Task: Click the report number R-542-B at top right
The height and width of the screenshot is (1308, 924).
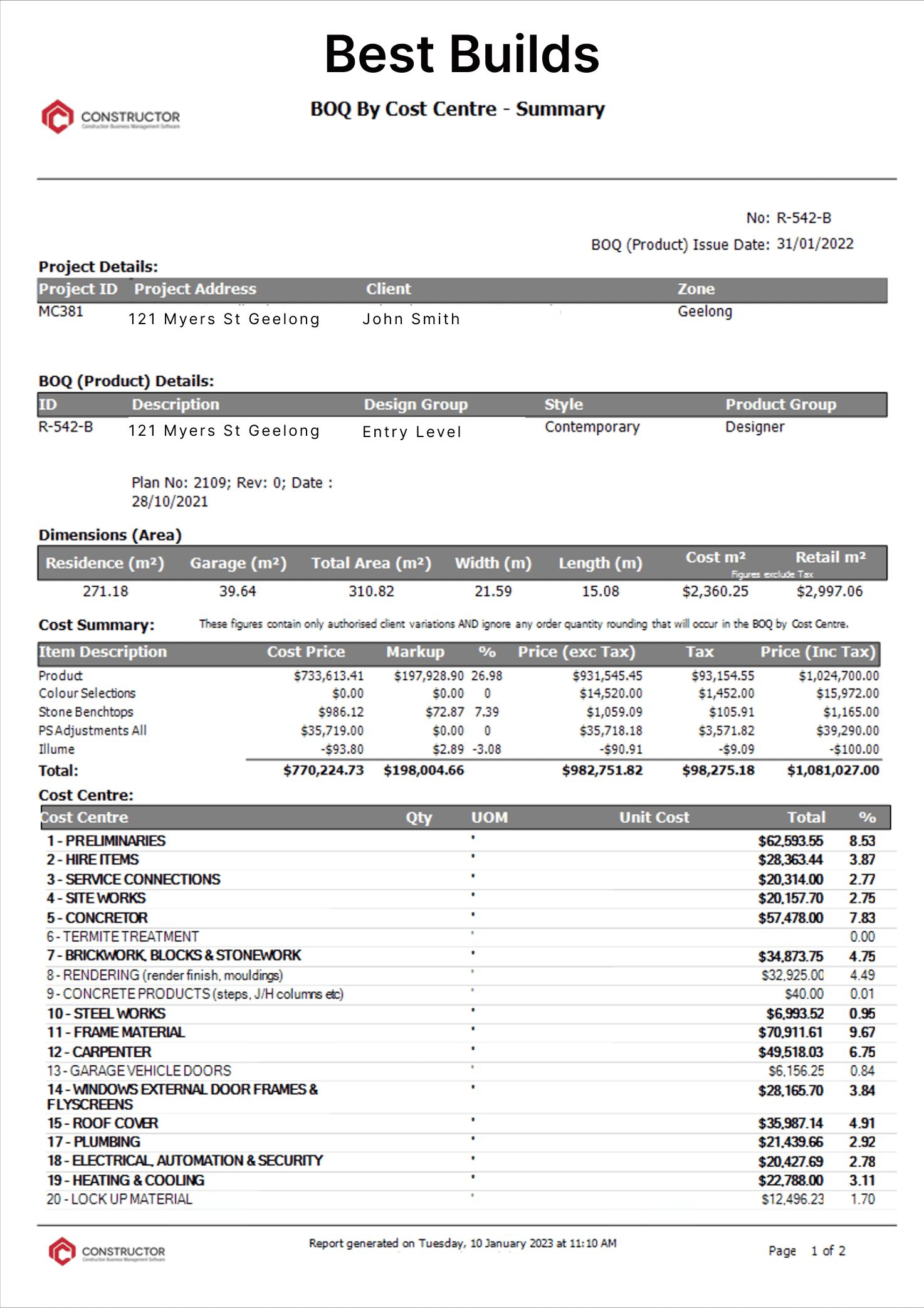Action: click(804, 218)
